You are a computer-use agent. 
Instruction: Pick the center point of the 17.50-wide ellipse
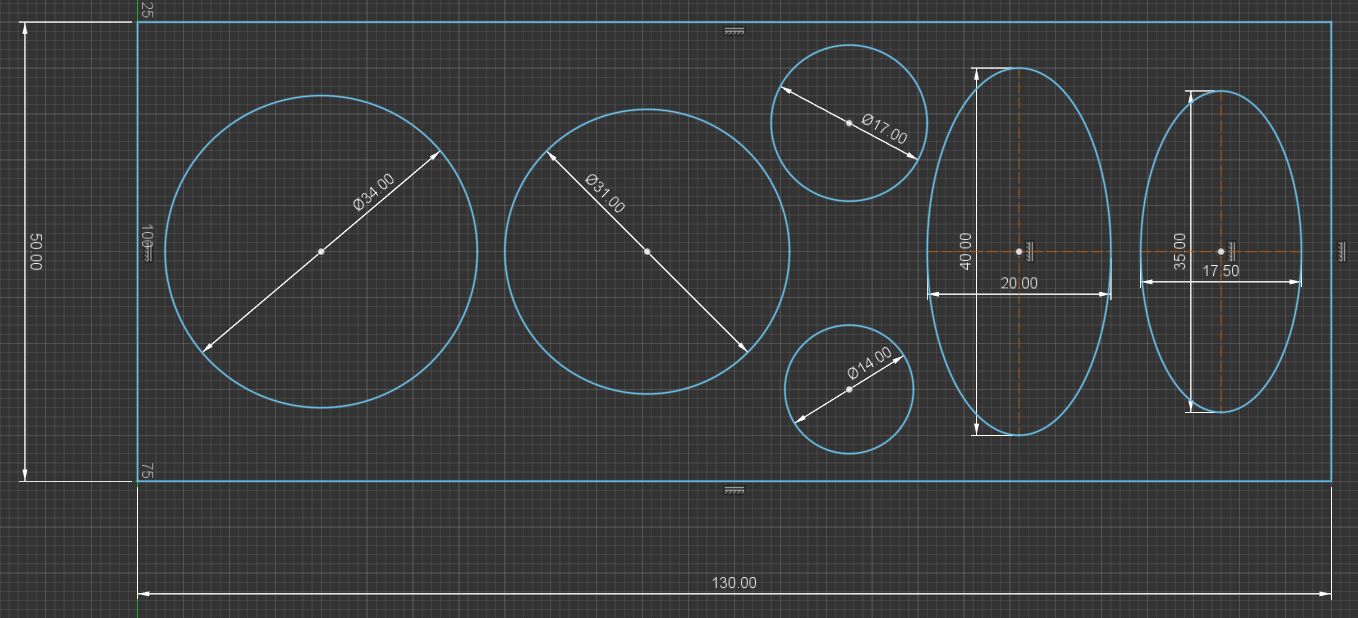click(1221, 251)
